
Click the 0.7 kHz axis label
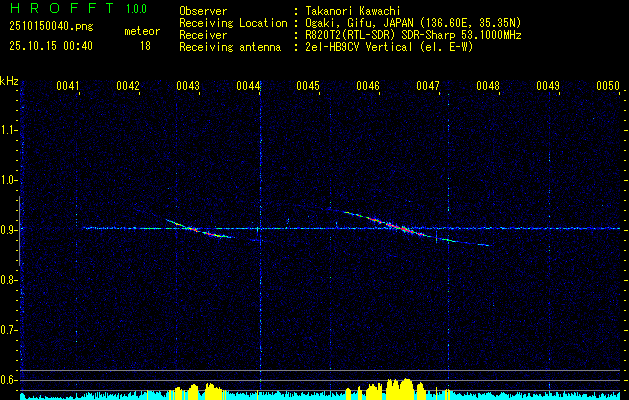9,330
